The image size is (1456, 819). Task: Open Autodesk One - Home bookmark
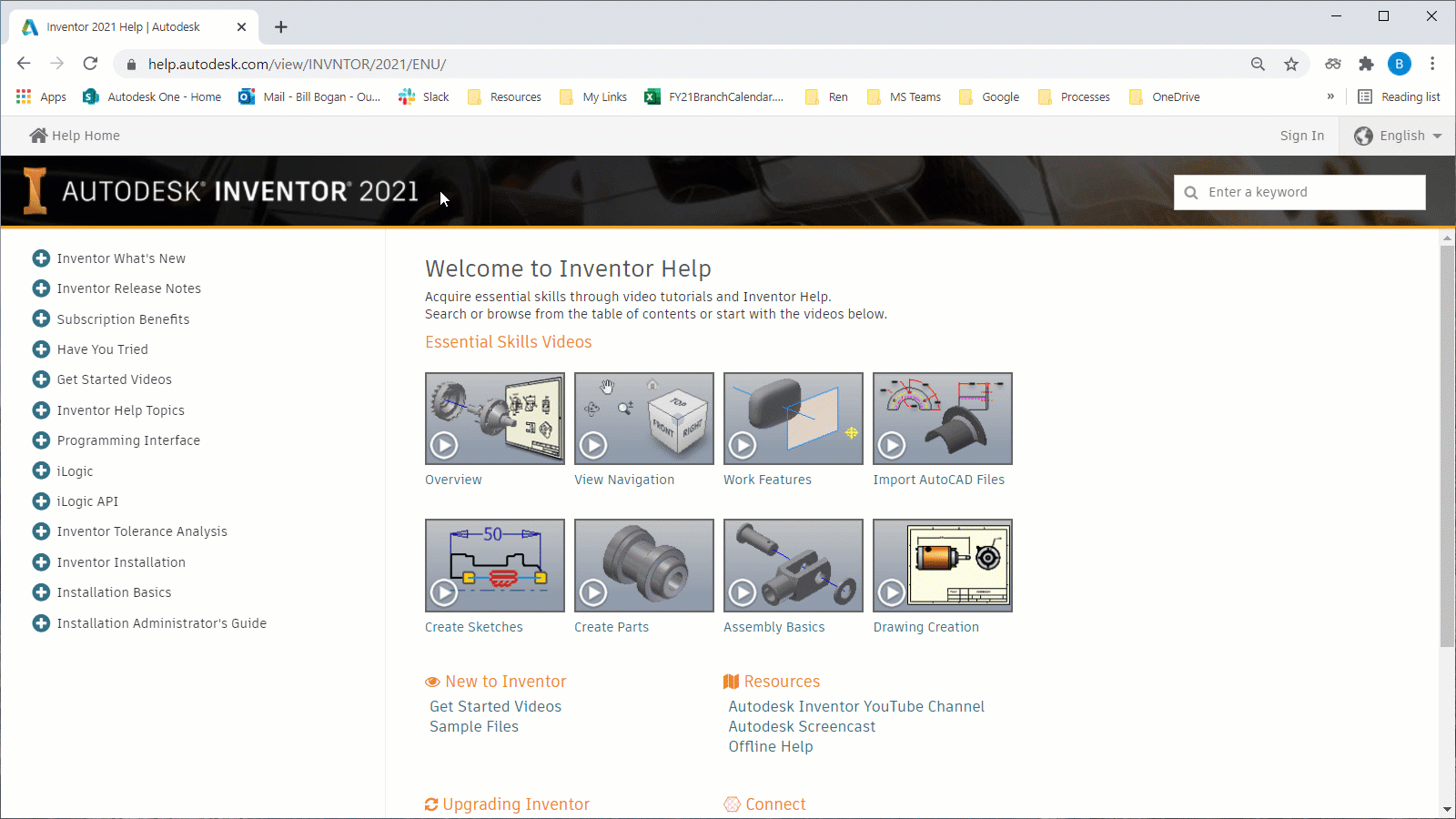tap(152, 96)
